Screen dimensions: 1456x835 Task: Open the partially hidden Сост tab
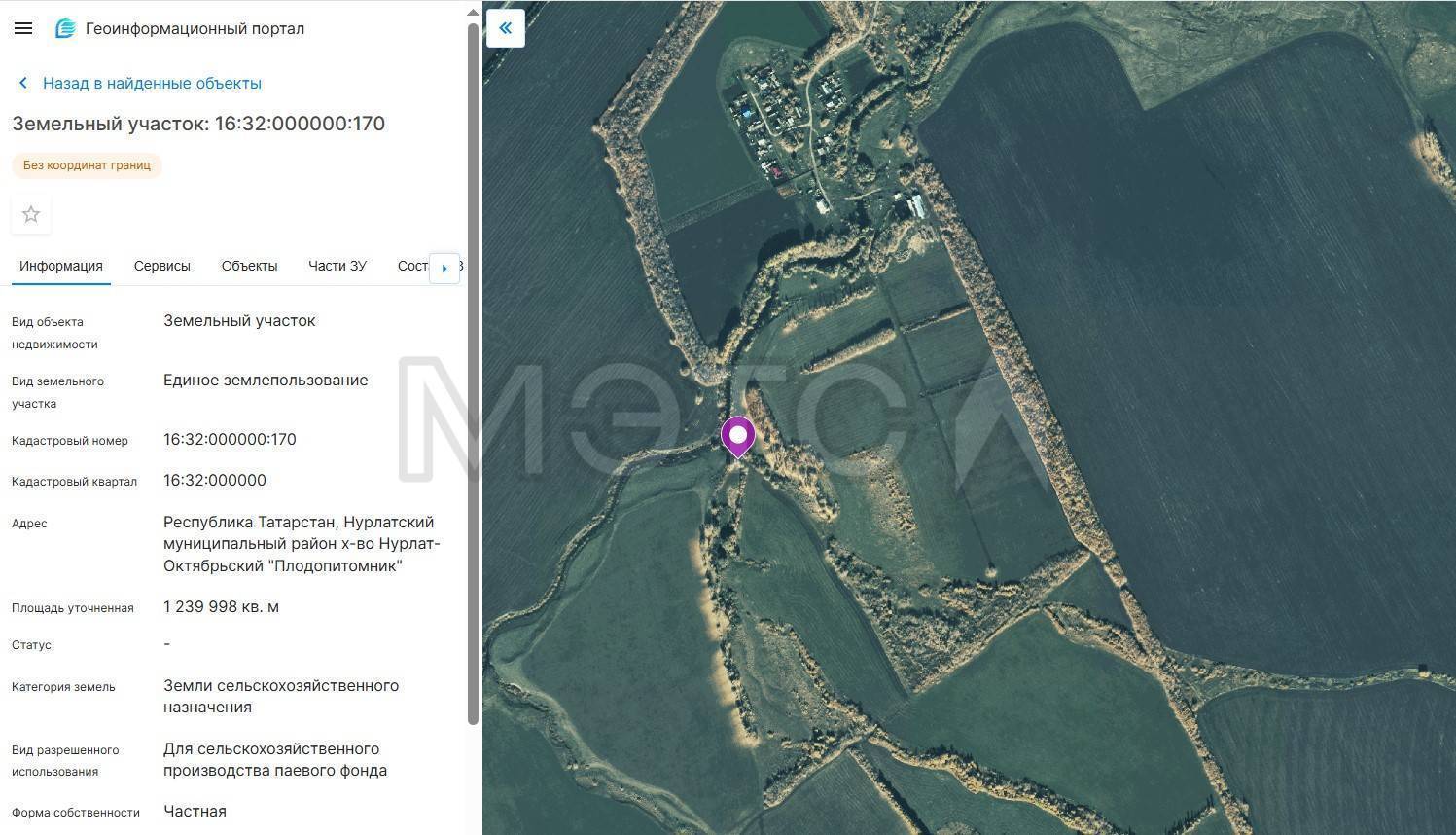pyautogui.click(x=412, y=266)
